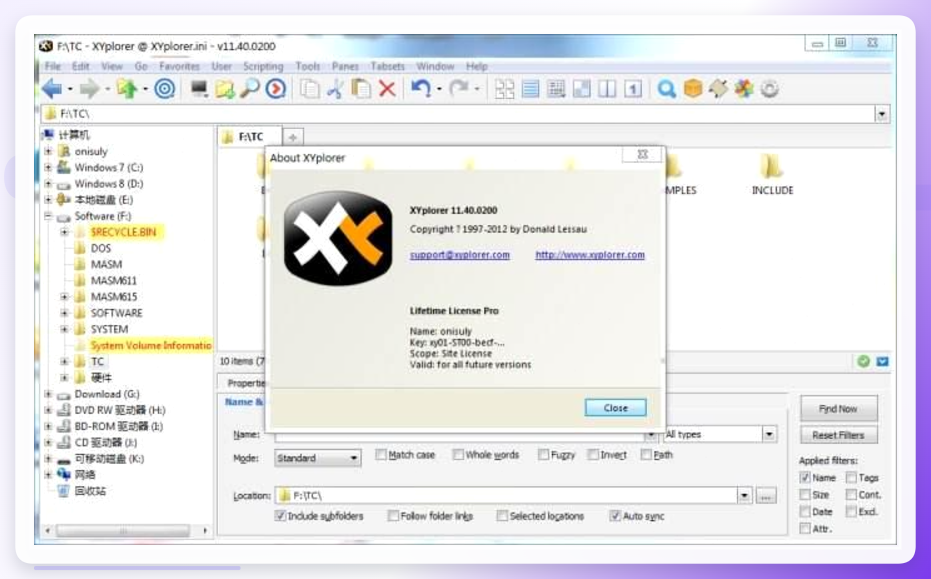Open support@xyplorer.com email link

460,255
